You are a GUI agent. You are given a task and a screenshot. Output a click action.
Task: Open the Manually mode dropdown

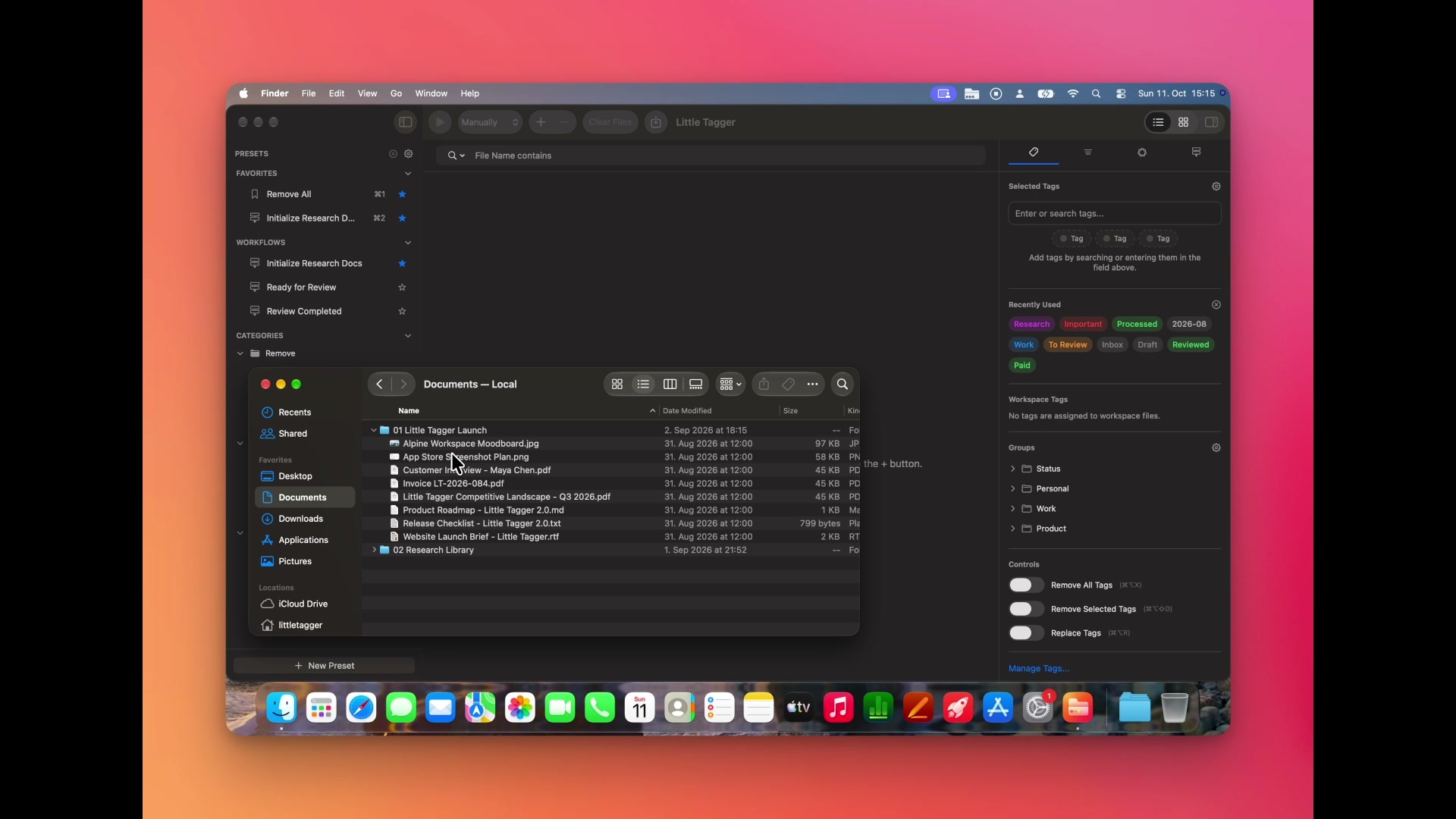[x=490, y=122]
